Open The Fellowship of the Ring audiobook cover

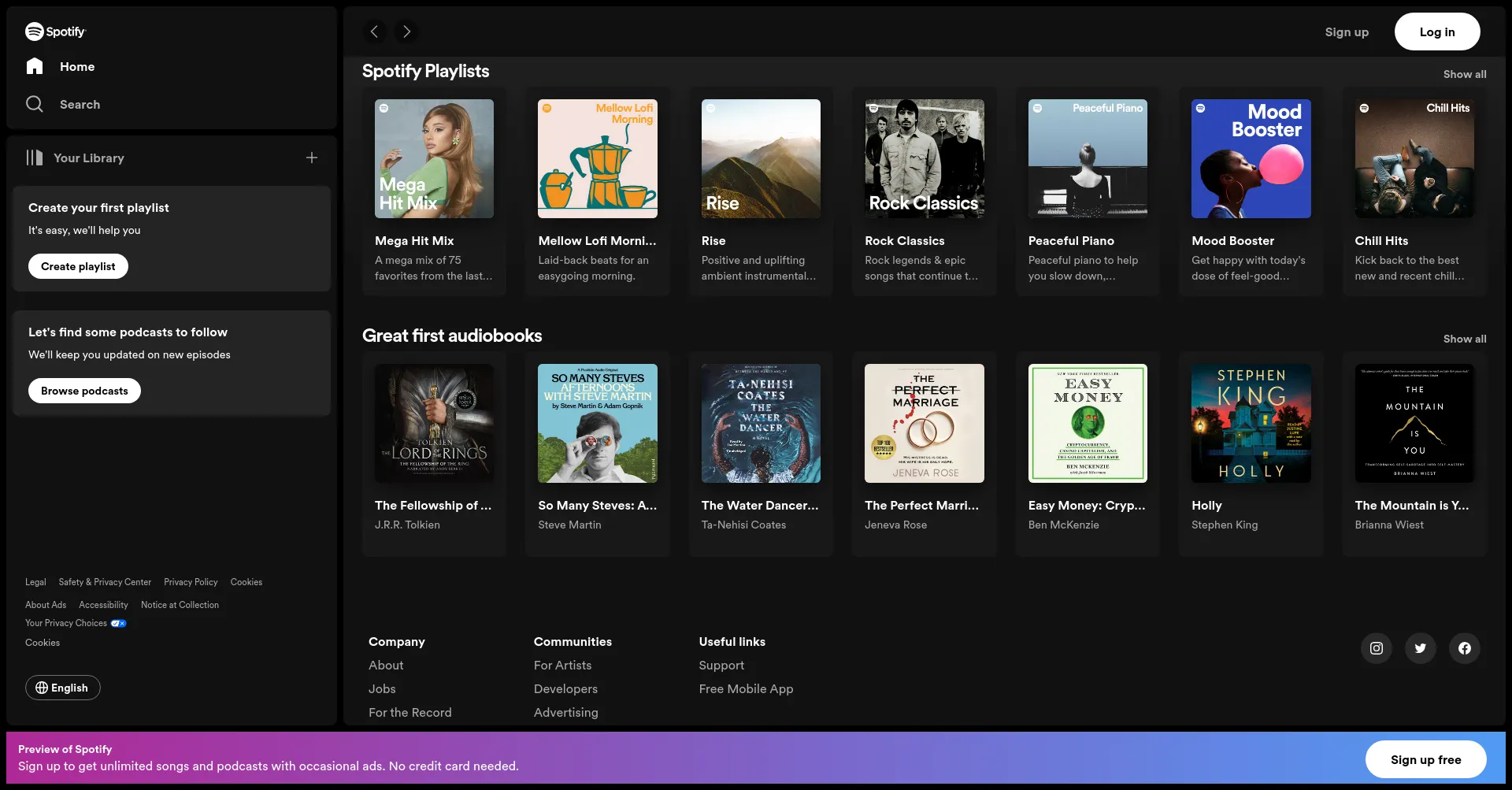coord(434,423)
